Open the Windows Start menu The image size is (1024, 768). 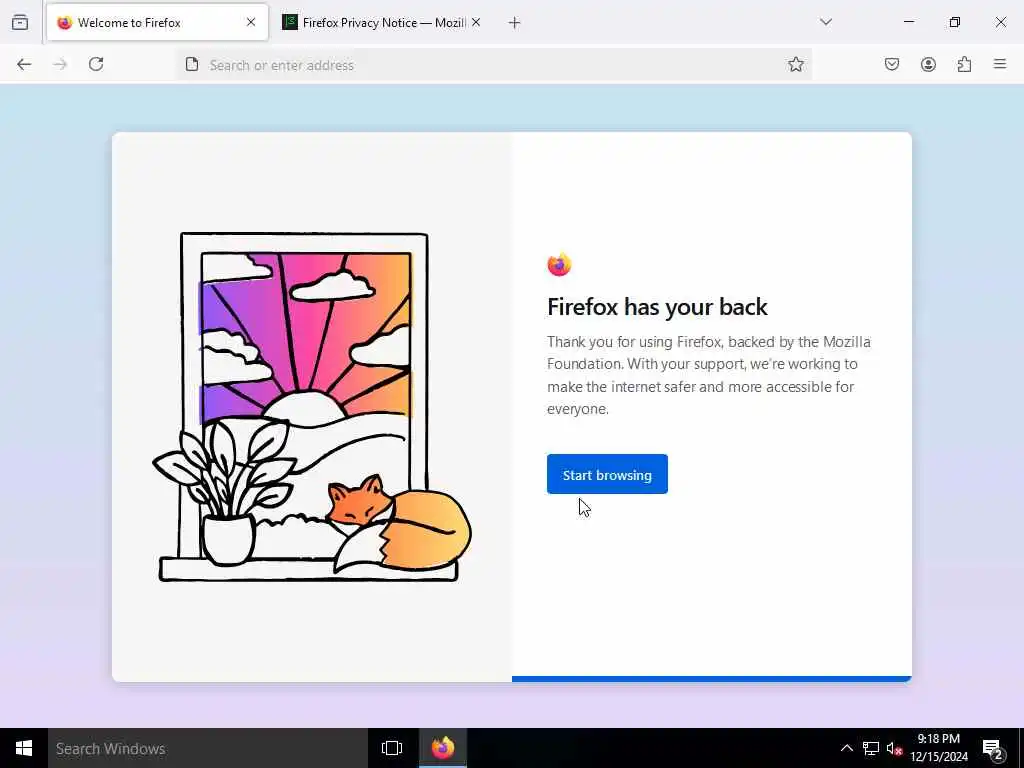coord(24,748)
